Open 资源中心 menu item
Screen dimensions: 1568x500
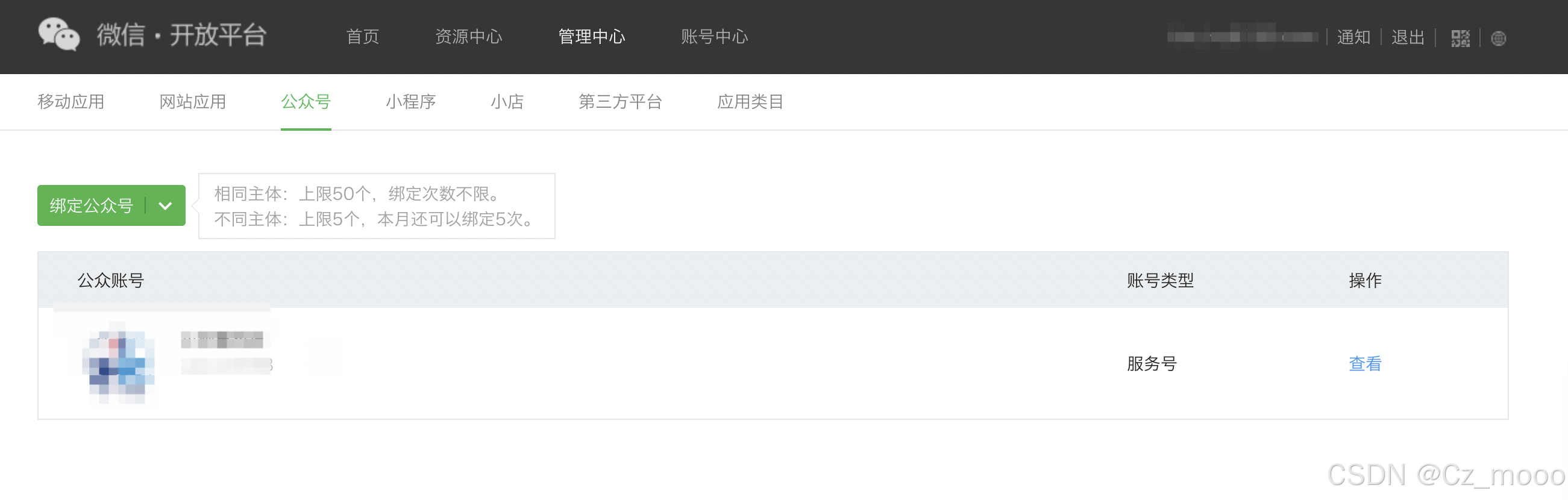[x=468, y=37]
